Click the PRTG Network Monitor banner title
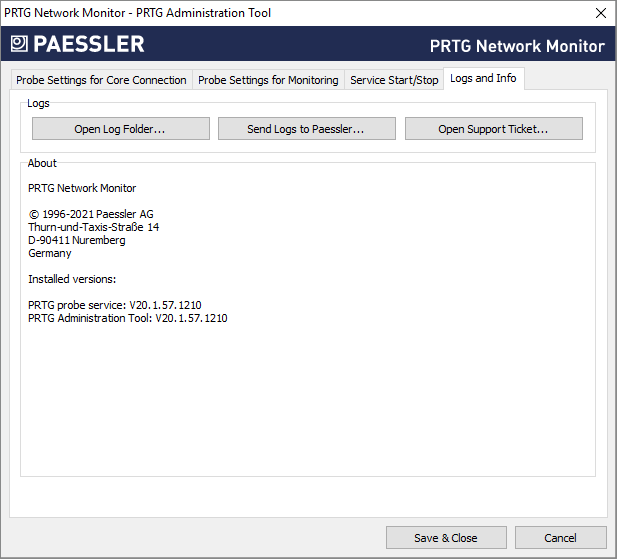Screen dimensions: 617x559 (516, 46)
